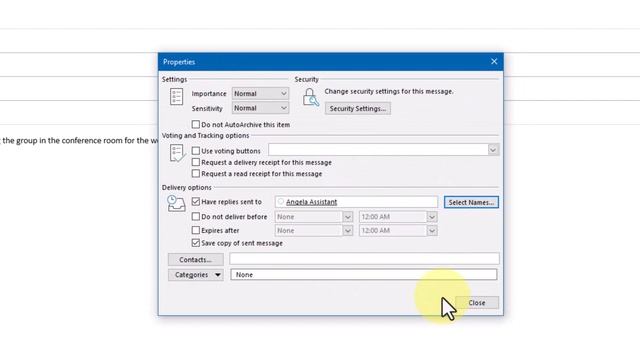Click the Security Settings button
640x360 pixels.
coord(358,109)
